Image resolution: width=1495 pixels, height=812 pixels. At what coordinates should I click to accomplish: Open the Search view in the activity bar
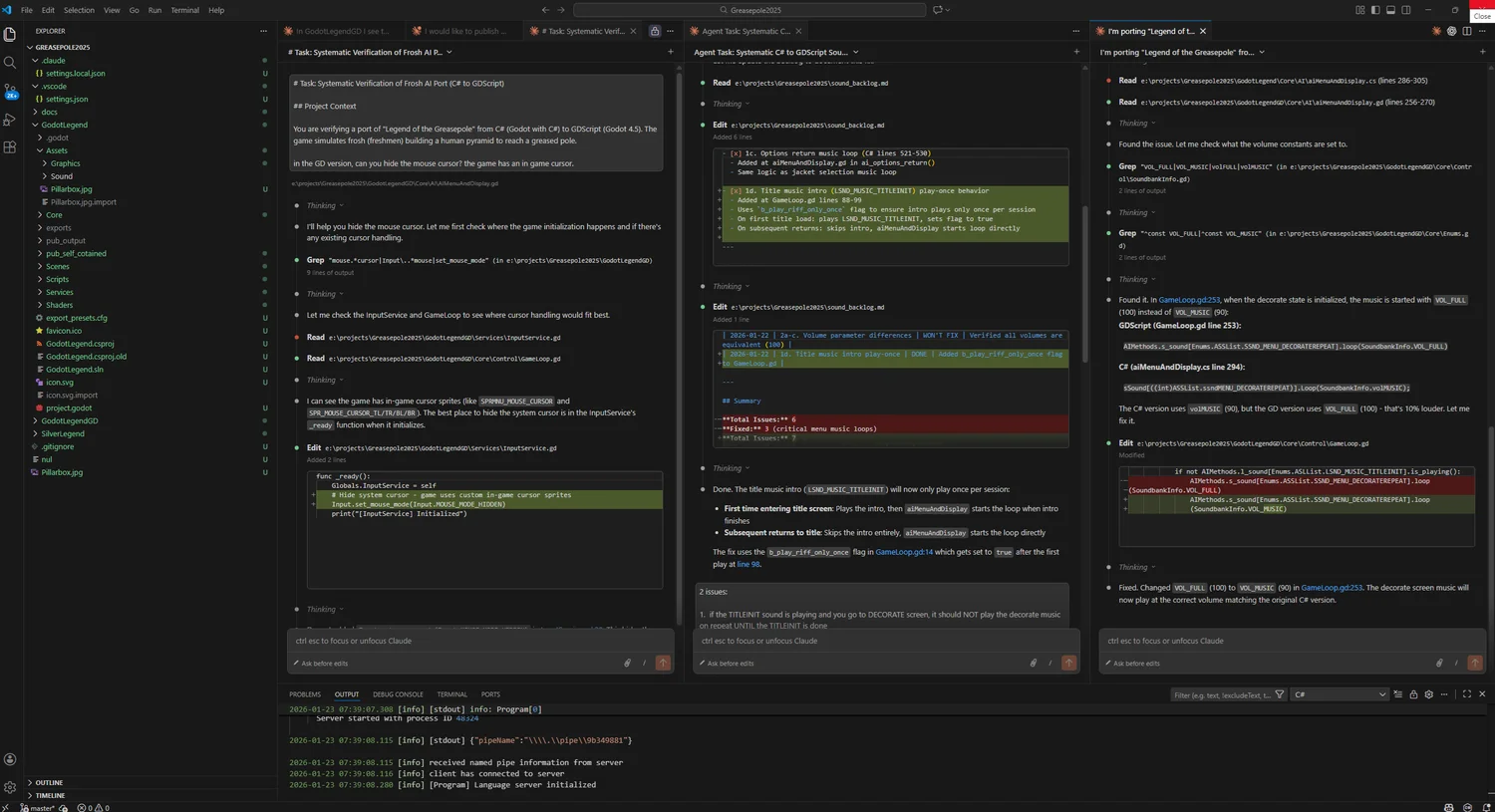(x=10, y=62)
